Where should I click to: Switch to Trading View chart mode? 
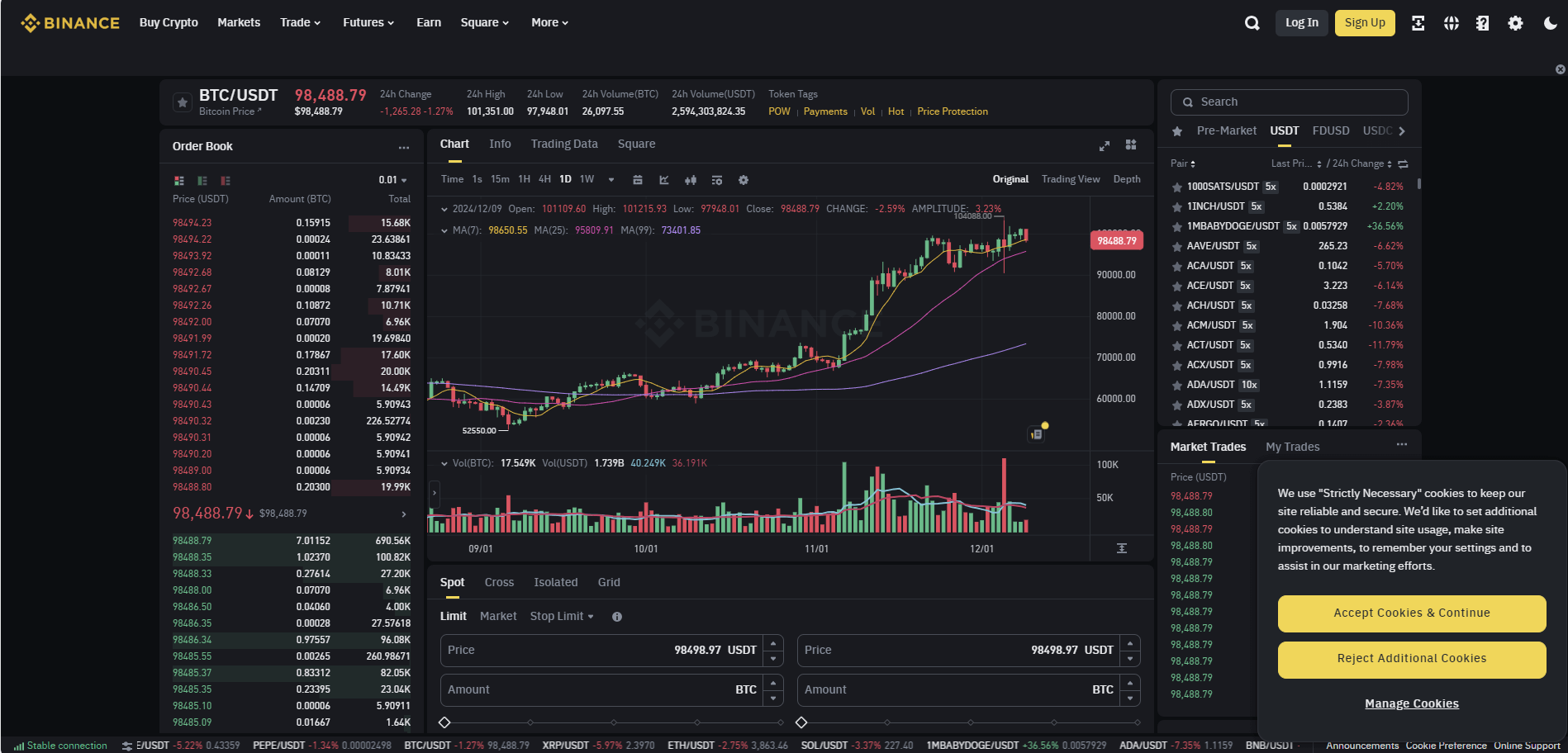click(x=1071, y=179)
